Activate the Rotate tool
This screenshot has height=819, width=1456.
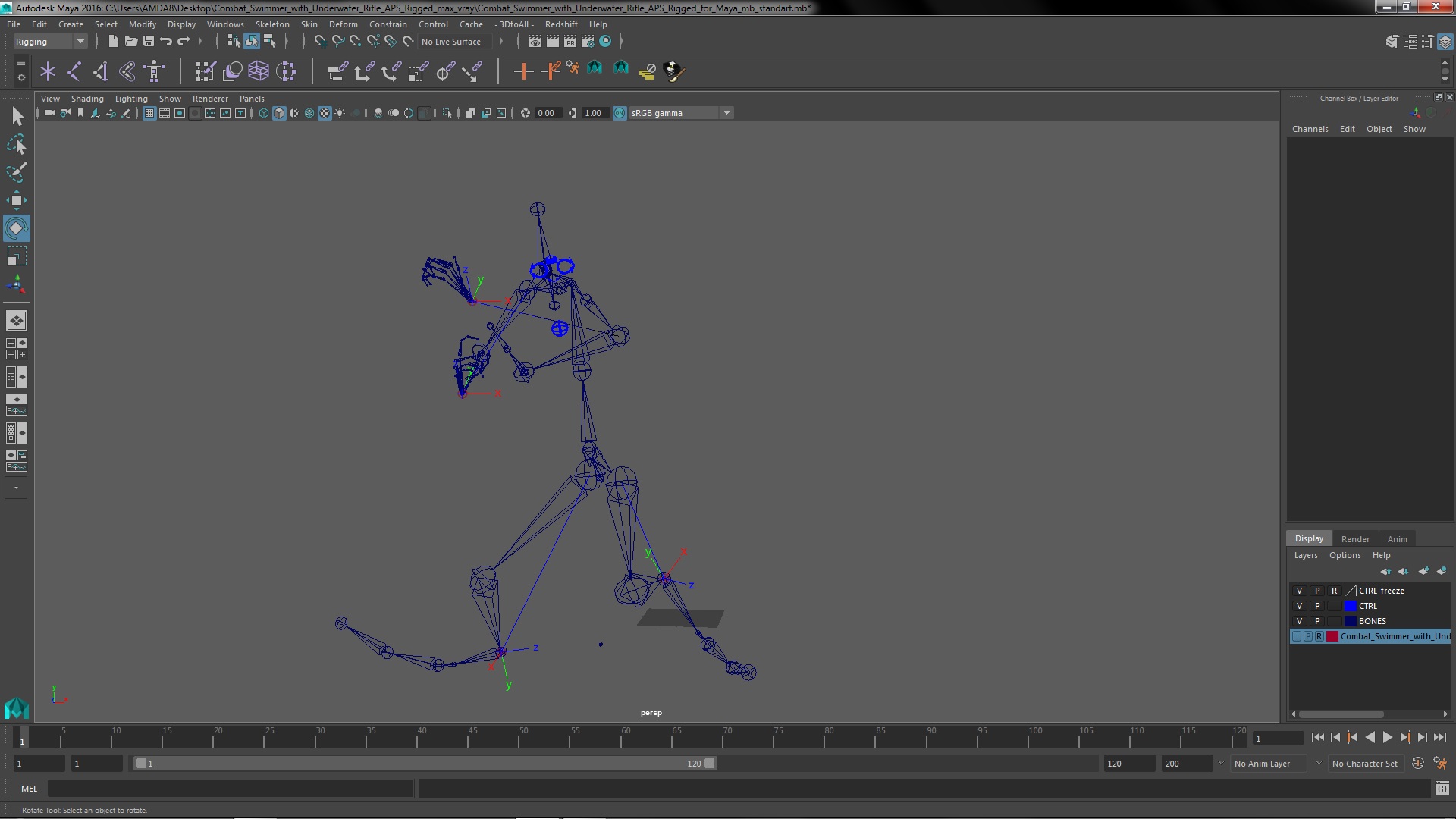pos(16,228)
